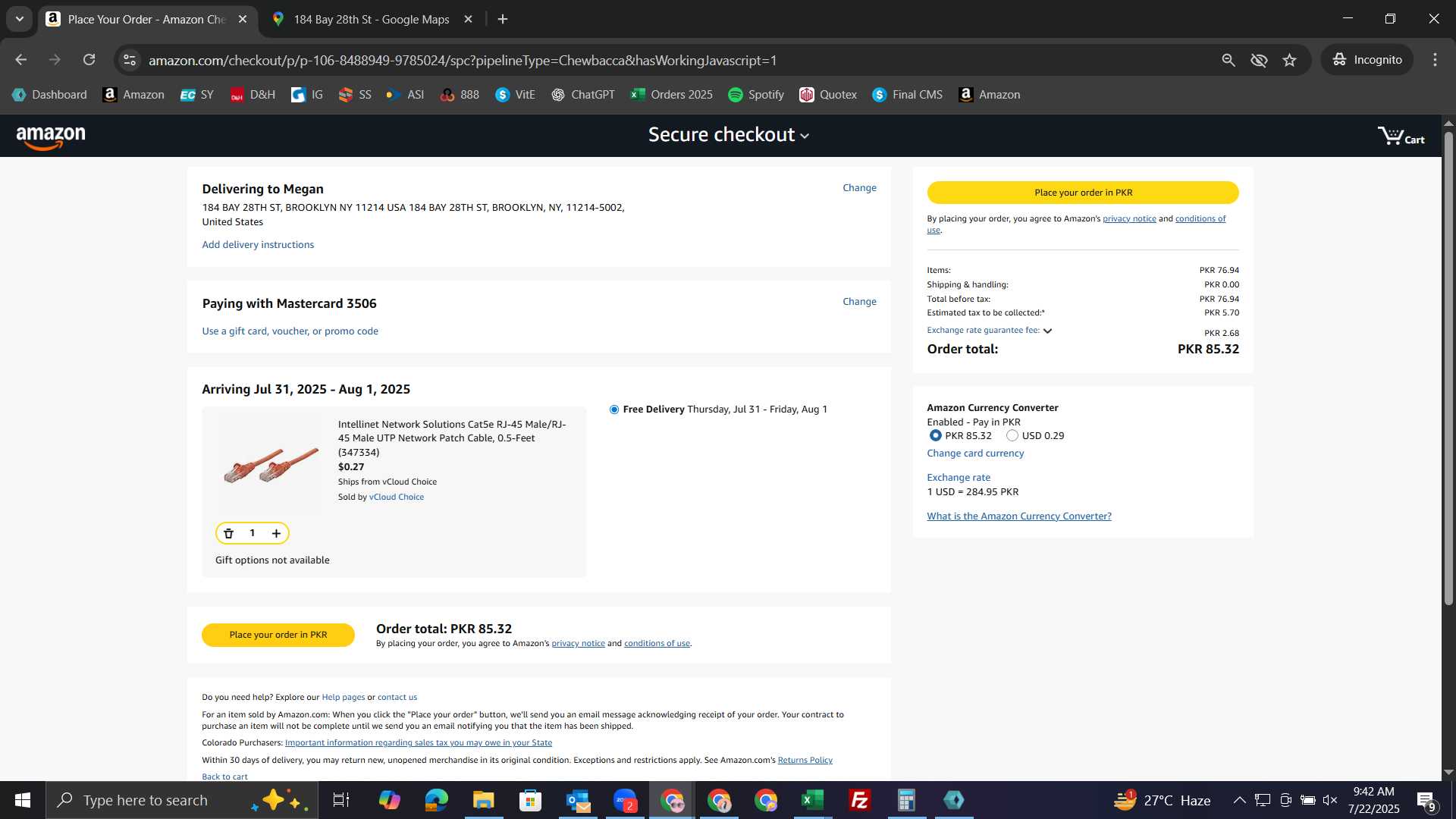Open What is the Amazon Currency Converter link

[1019, 516]
